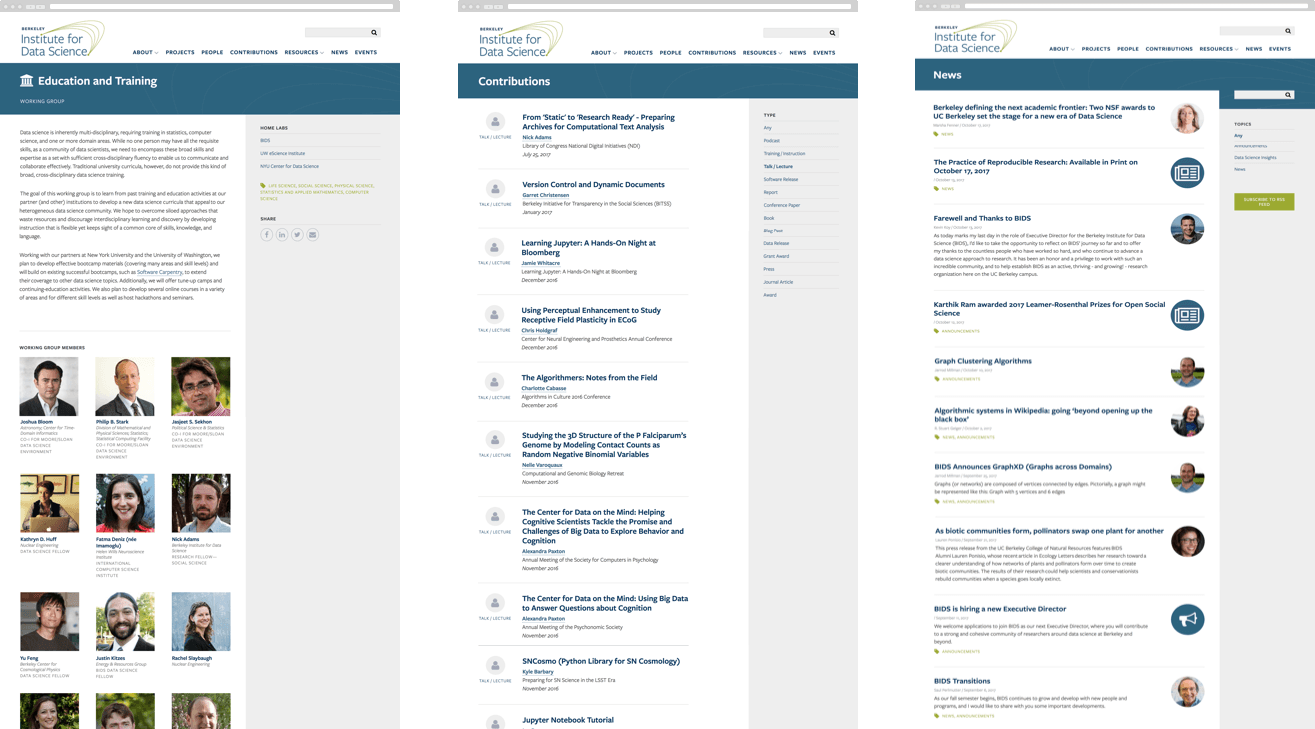Click Philip B. Stark's member photo
The height and width of the screenshot is (729, 1315).
pyautogui.click(x=125, y=386)
